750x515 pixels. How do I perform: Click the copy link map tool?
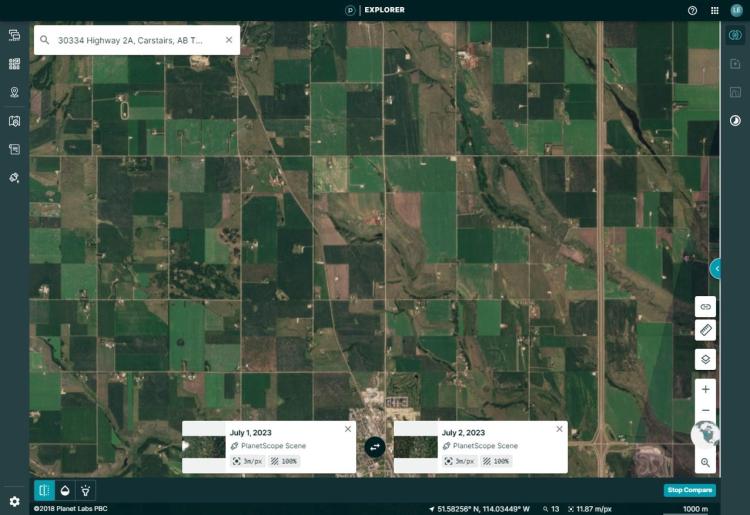[705, 307]
